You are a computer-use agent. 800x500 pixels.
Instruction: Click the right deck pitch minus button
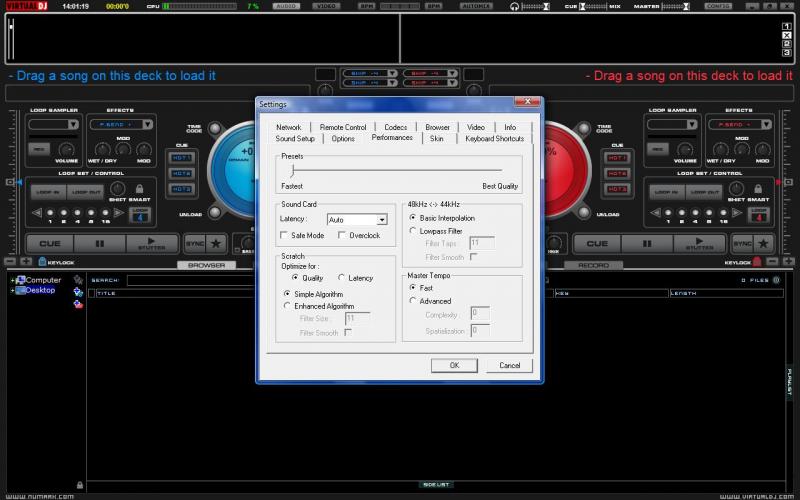coord(773,262)
